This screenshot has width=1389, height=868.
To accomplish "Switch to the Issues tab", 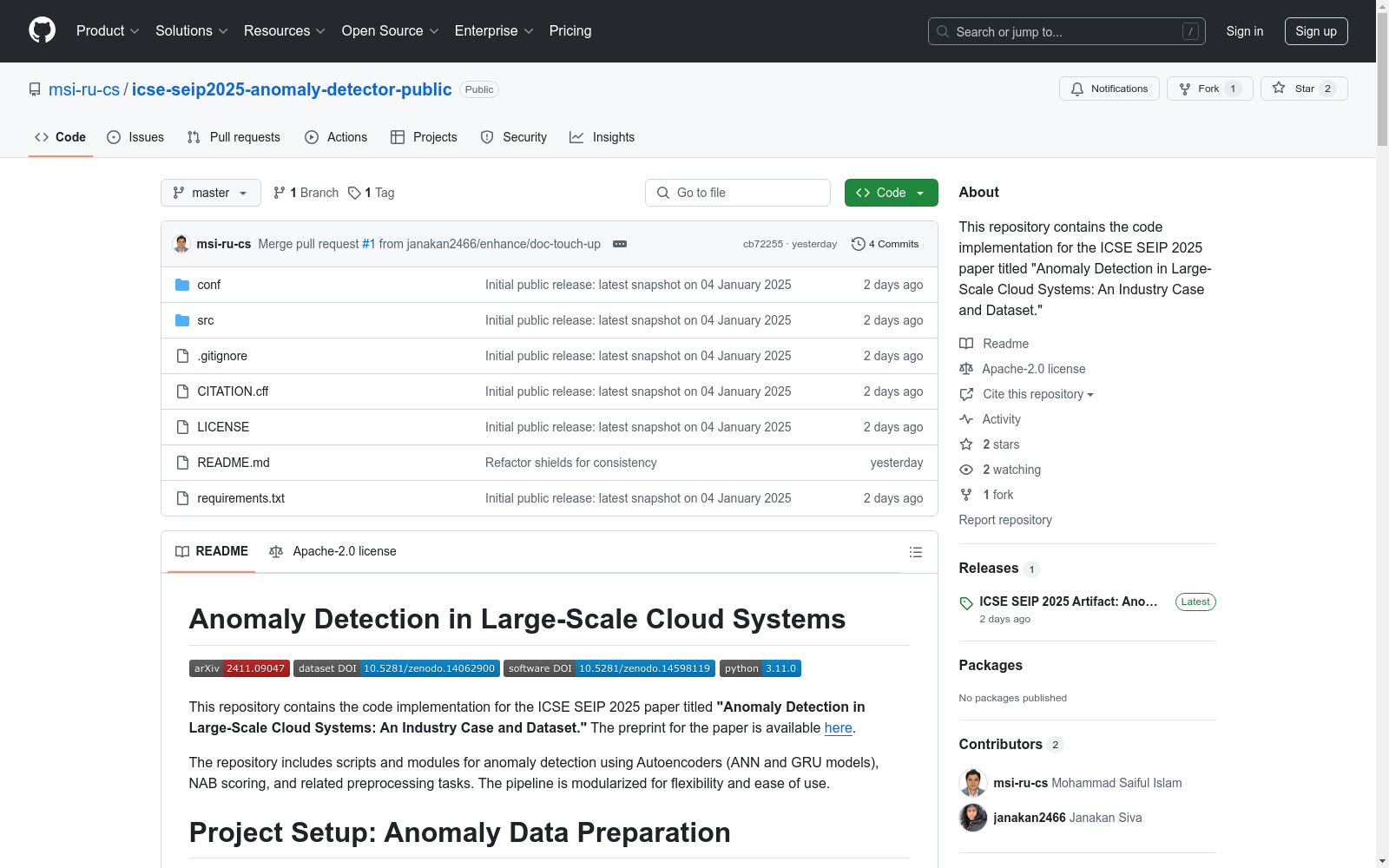I will coord(135,137).
